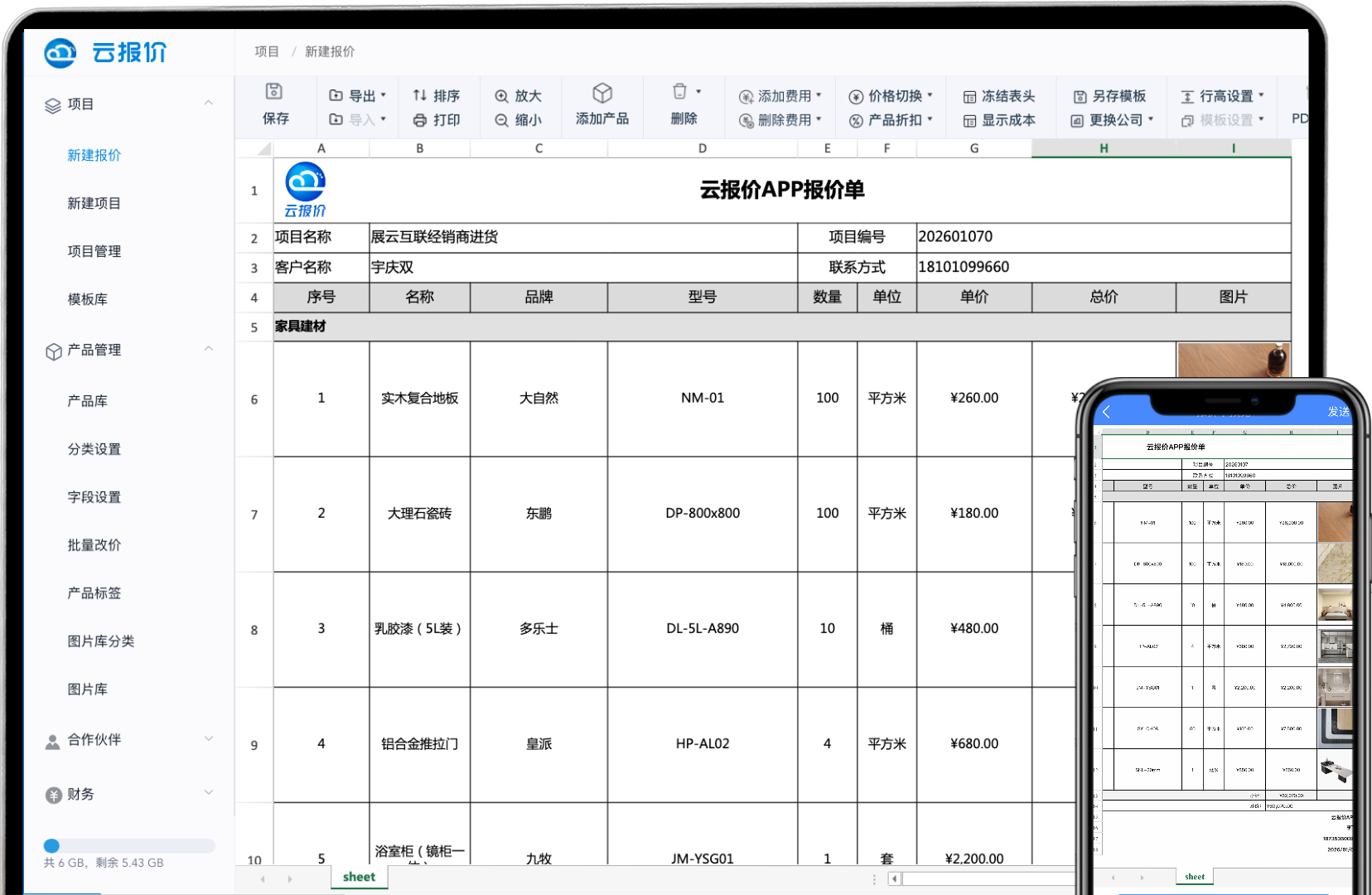Image resolution: width=1372 pixels, height=895 pixels.
Task: Select the sheet tab at bottom
Action: pyautogui.click(x=360, y=877)
